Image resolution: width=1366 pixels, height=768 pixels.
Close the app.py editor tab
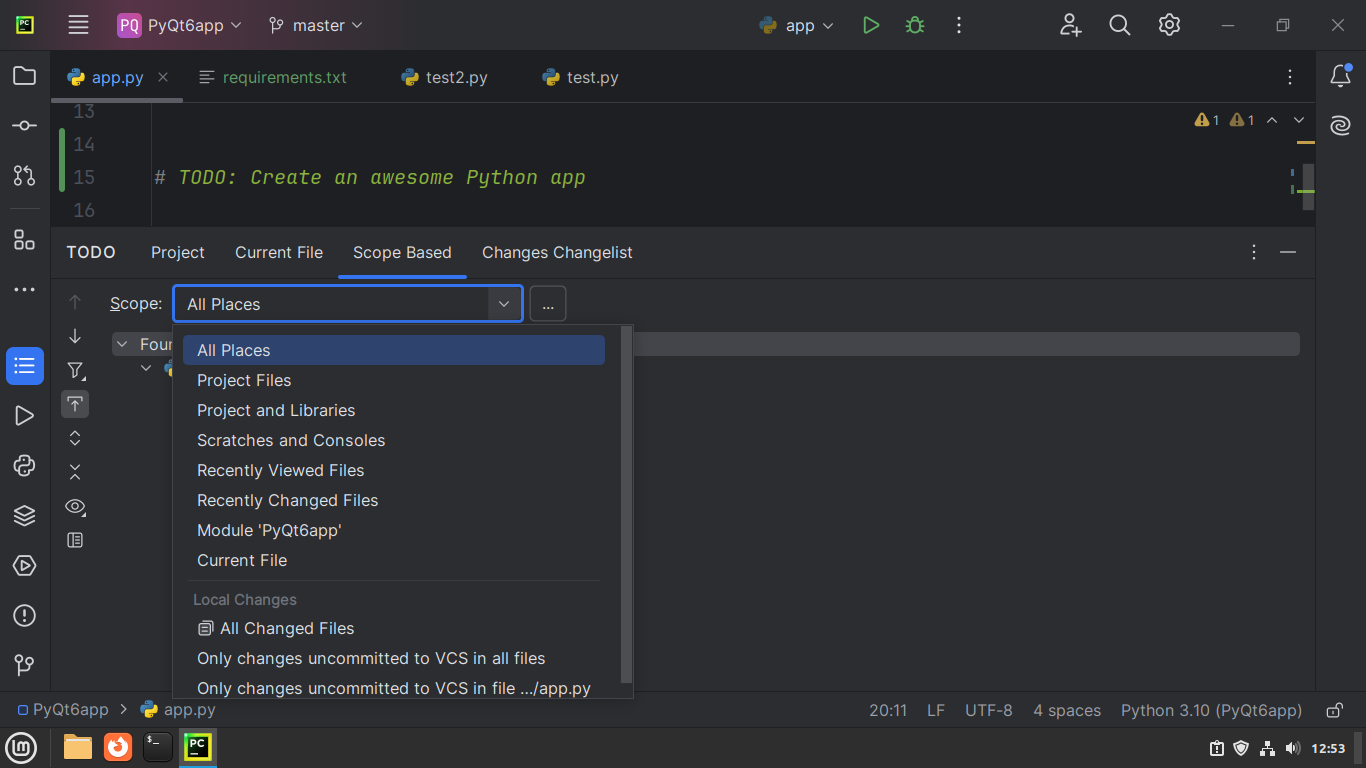coord(163,77)
